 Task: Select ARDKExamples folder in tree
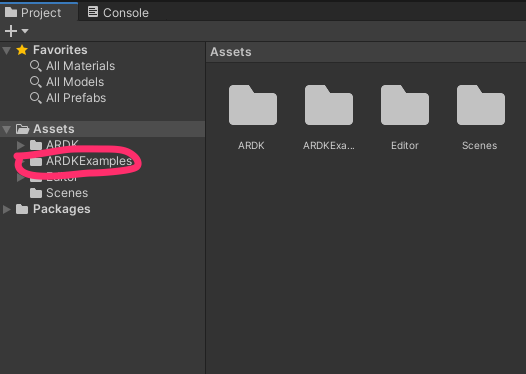click(x=89, y=161)
